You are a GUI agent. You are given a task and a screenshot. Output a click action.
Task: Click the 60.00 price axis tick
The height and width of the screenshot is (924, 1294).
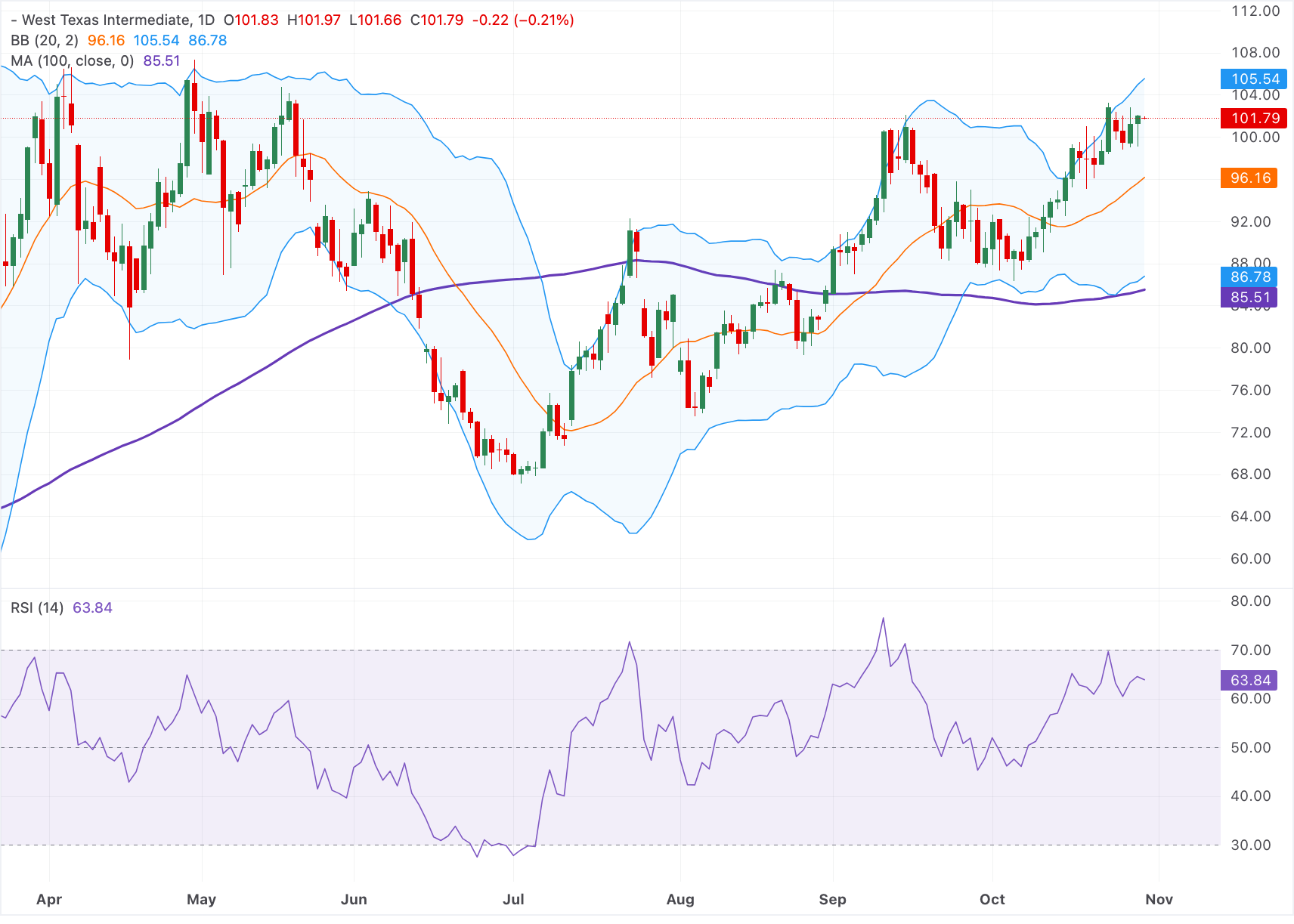tap(1250, 559)
